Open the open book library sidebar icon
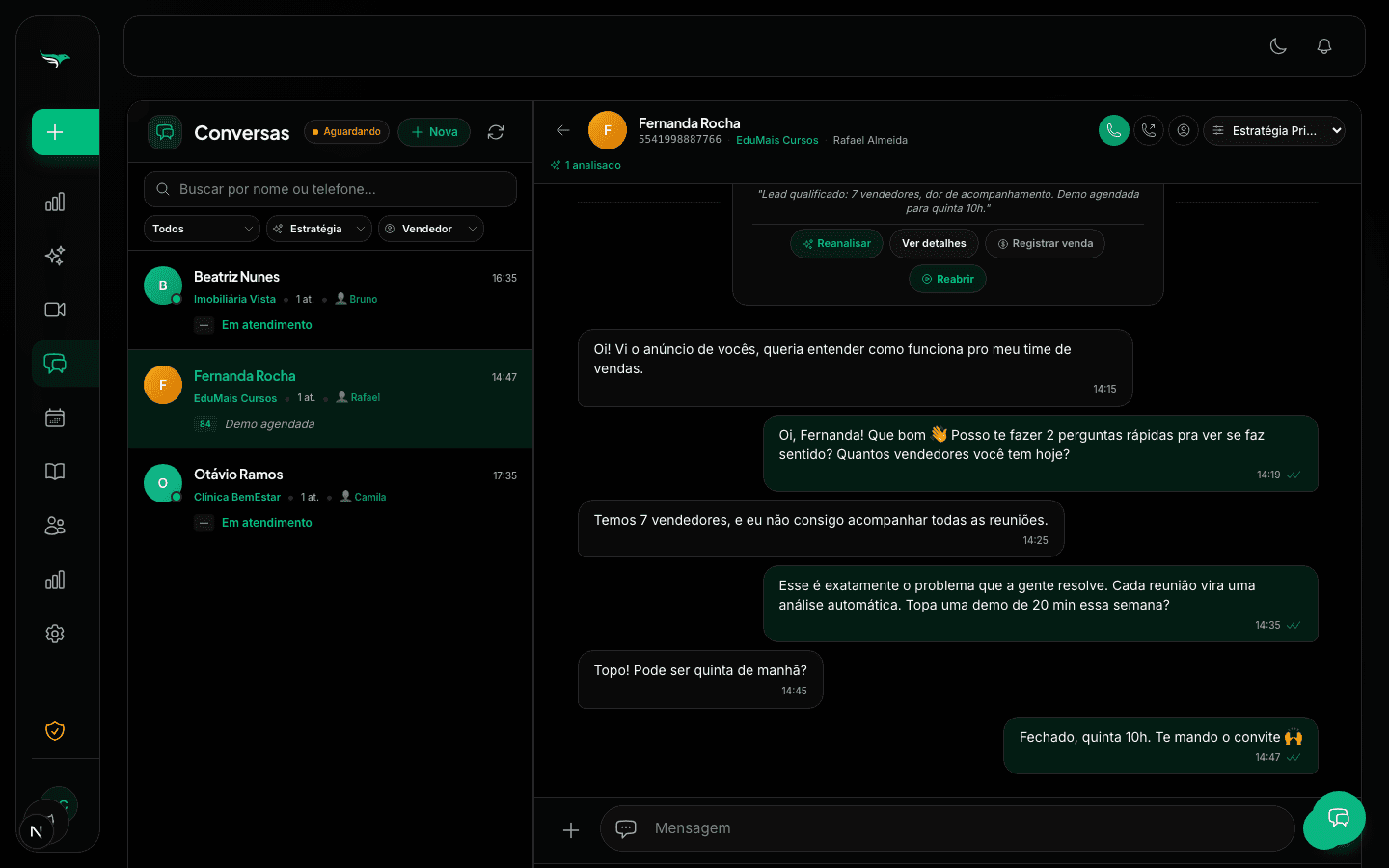This screenshot has height=868, width=1389. pyautogui.click(x=55, y=472)
